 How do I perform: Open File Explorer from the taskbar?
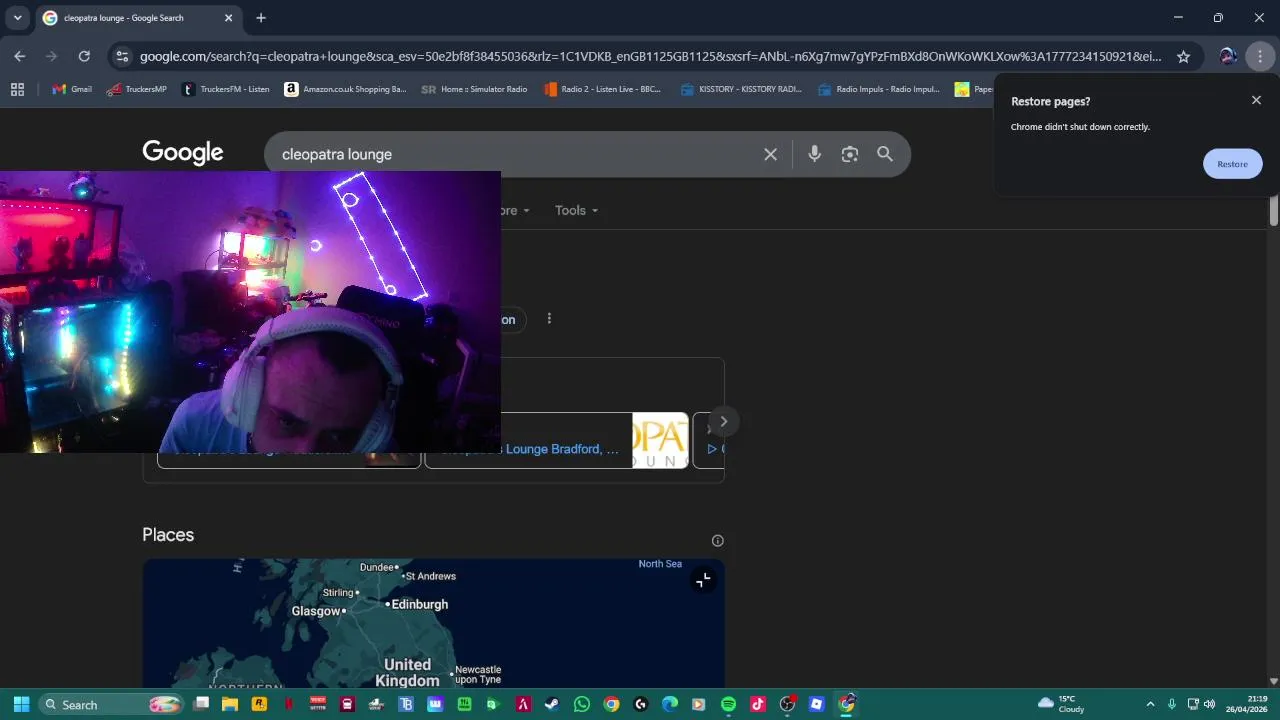230,704
